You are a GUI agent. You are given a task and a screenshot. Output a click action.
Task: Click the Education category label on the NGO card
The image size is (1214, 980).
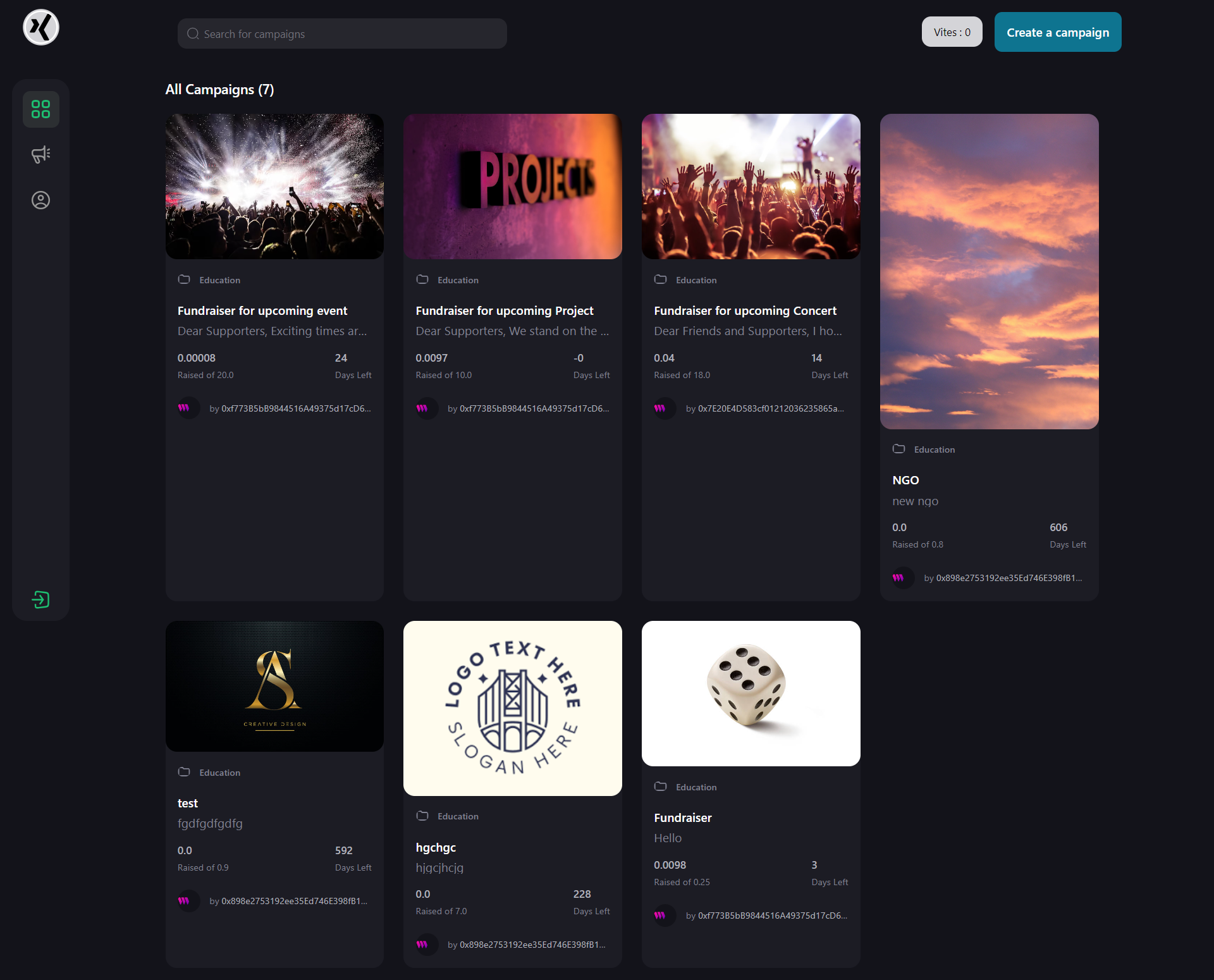pos(934,449)
